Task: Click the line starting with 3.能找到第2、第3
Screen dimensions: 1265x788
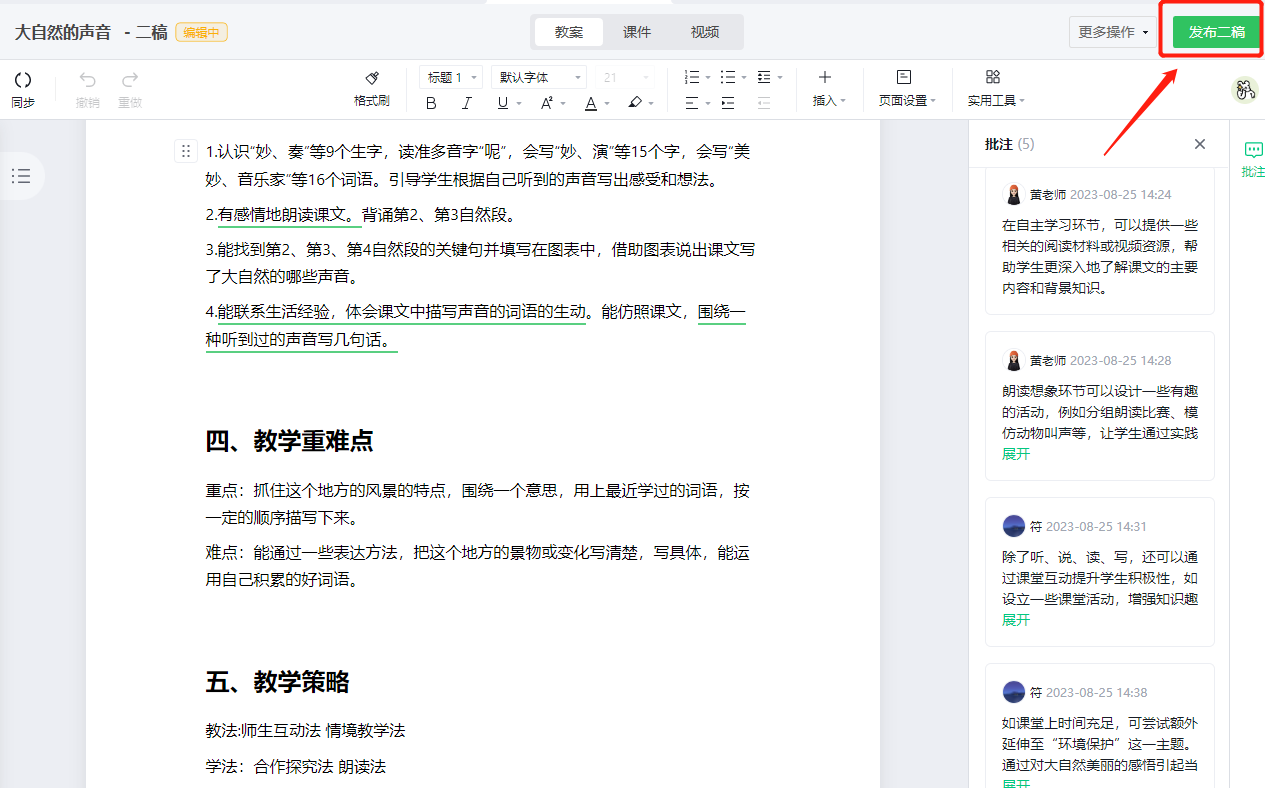Action: (x=481, y=250)
